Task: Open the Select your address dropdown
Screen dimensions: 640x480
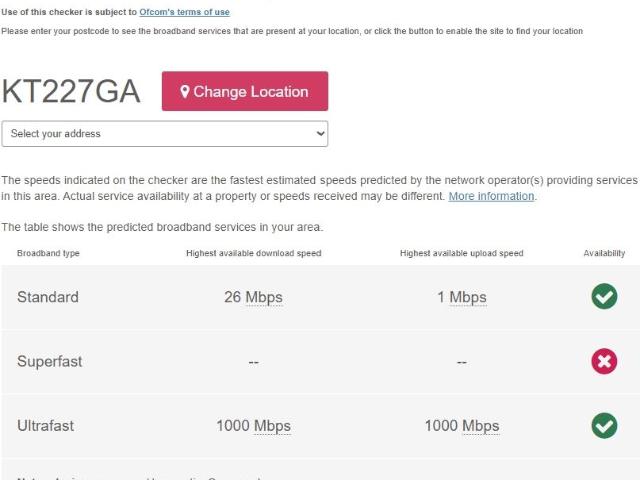Action: coord(165,133)
